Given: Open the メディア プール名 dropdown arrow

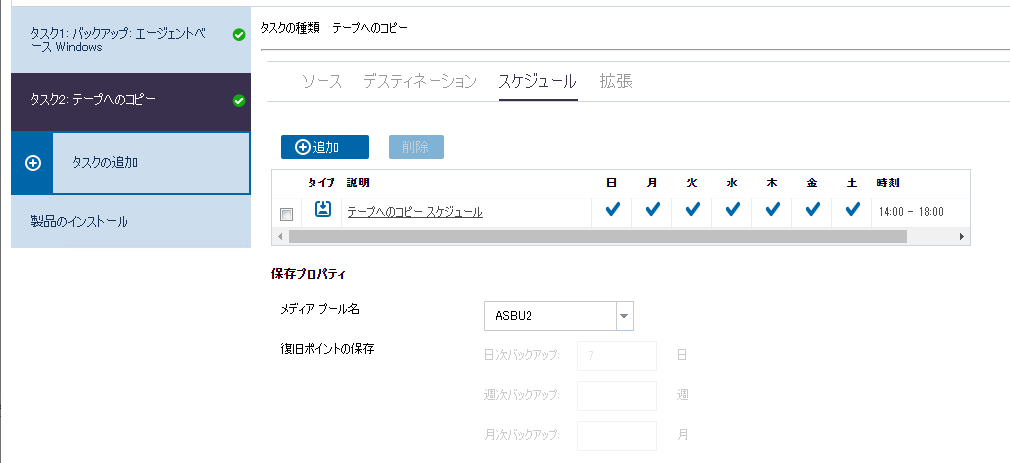Looking at the screenshot, I should pos(624,316).
